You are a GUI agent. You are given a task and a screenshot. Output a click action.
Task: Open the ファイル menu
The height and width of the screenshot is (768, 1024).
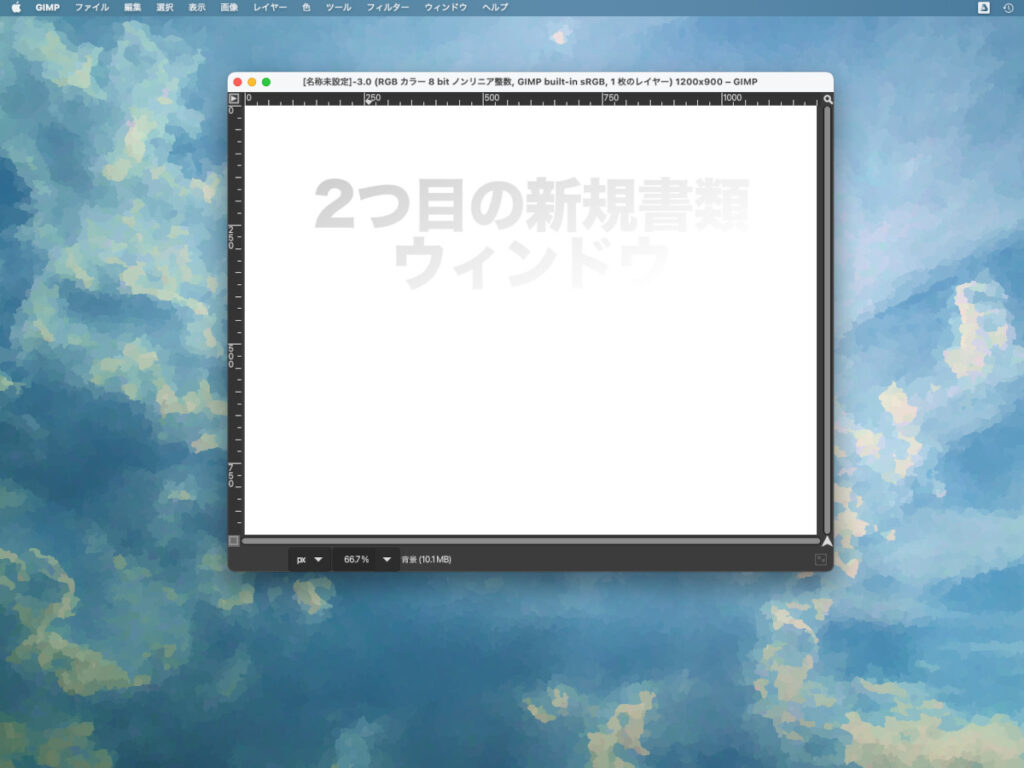92,7
